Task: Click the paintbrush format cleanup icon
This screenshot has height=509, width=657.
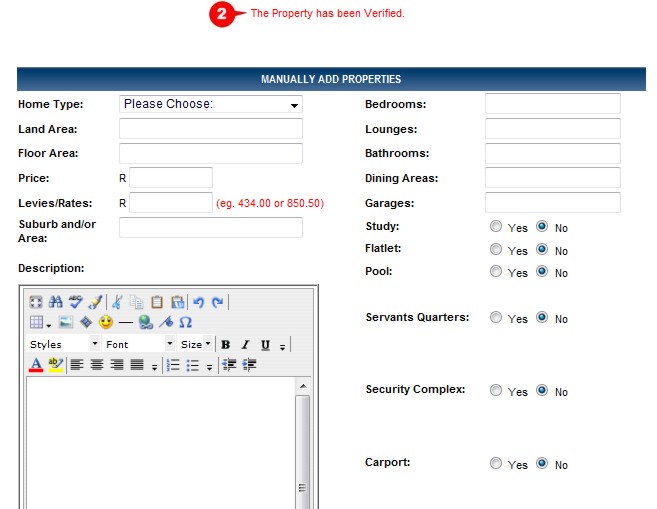Action: tap(96, 302)
